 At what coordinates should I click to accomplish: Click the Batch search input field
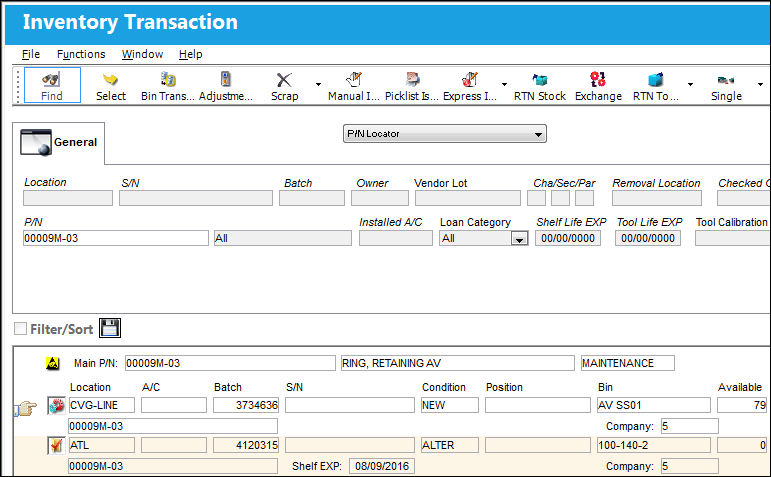click(312, 198)
